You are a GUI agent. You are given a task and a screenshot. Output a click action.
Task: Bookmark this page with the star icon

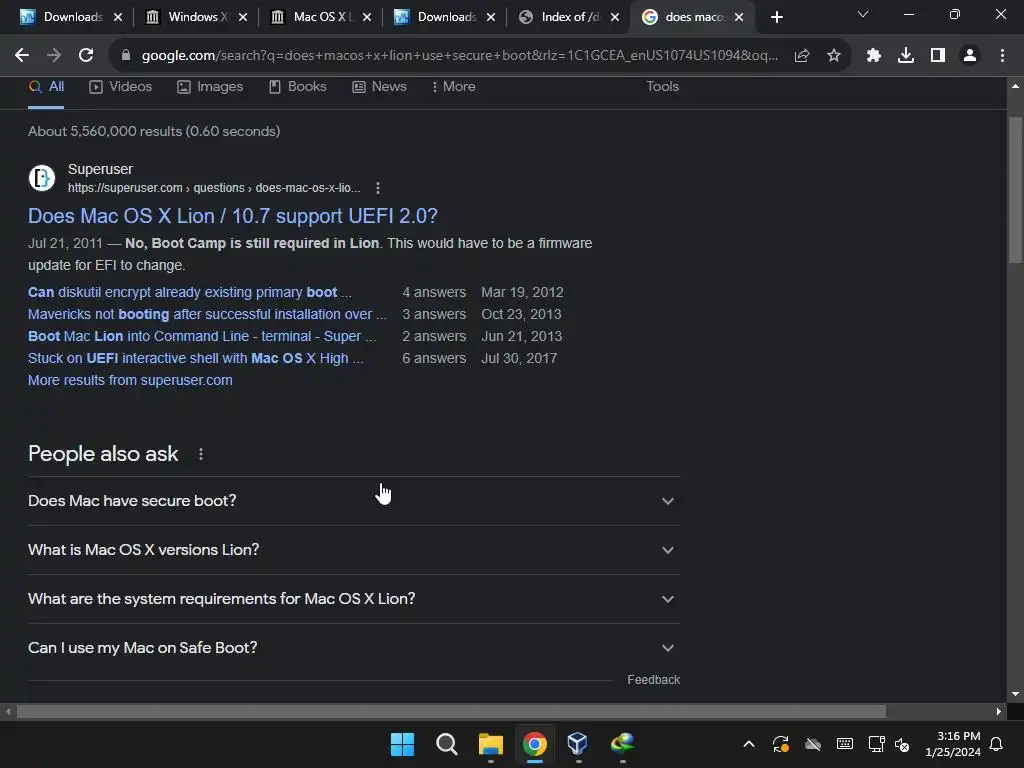[834, 56]
